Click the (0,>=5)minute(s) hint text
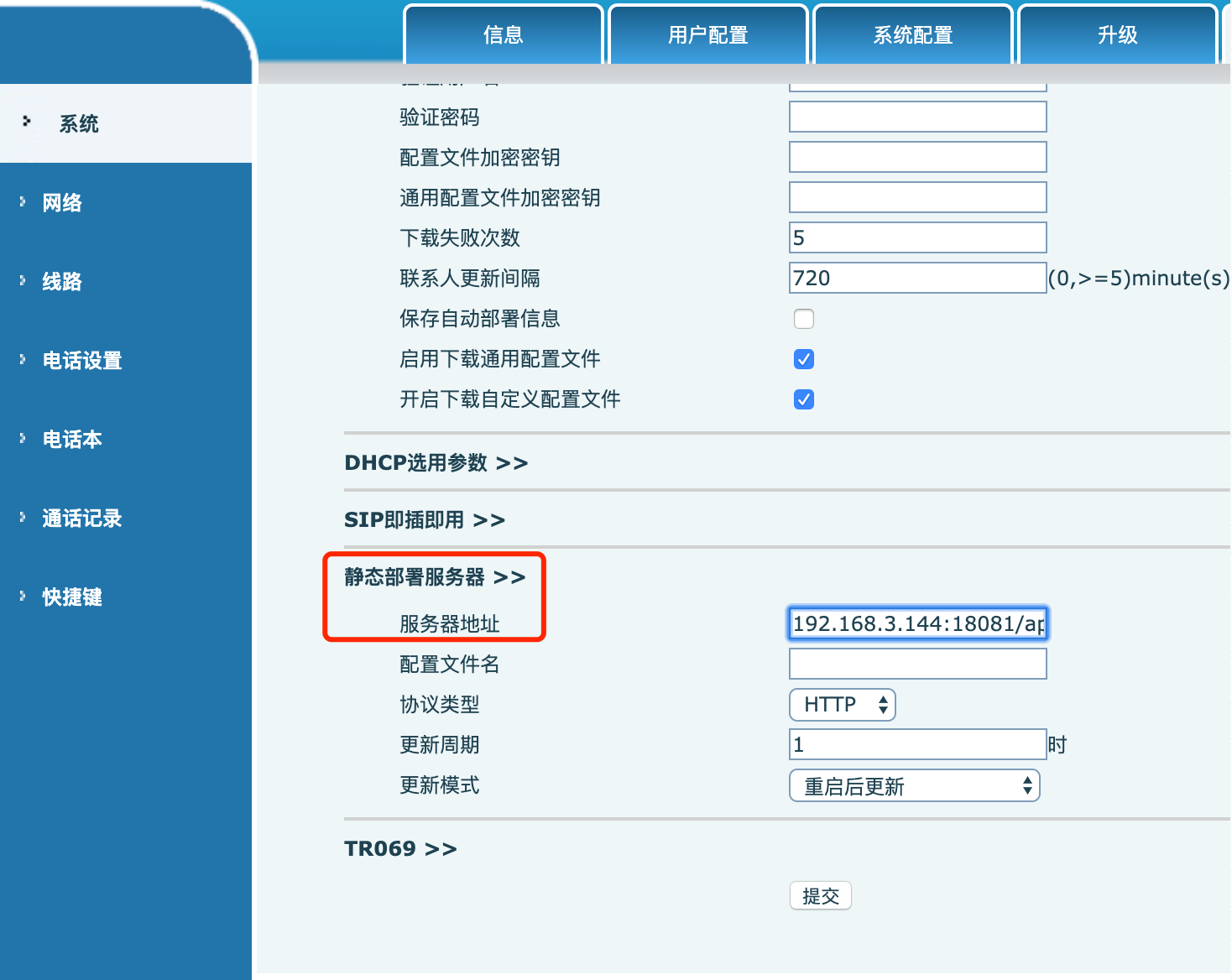The width and height of the screenshot is (1232, 980). (1139, 279)
